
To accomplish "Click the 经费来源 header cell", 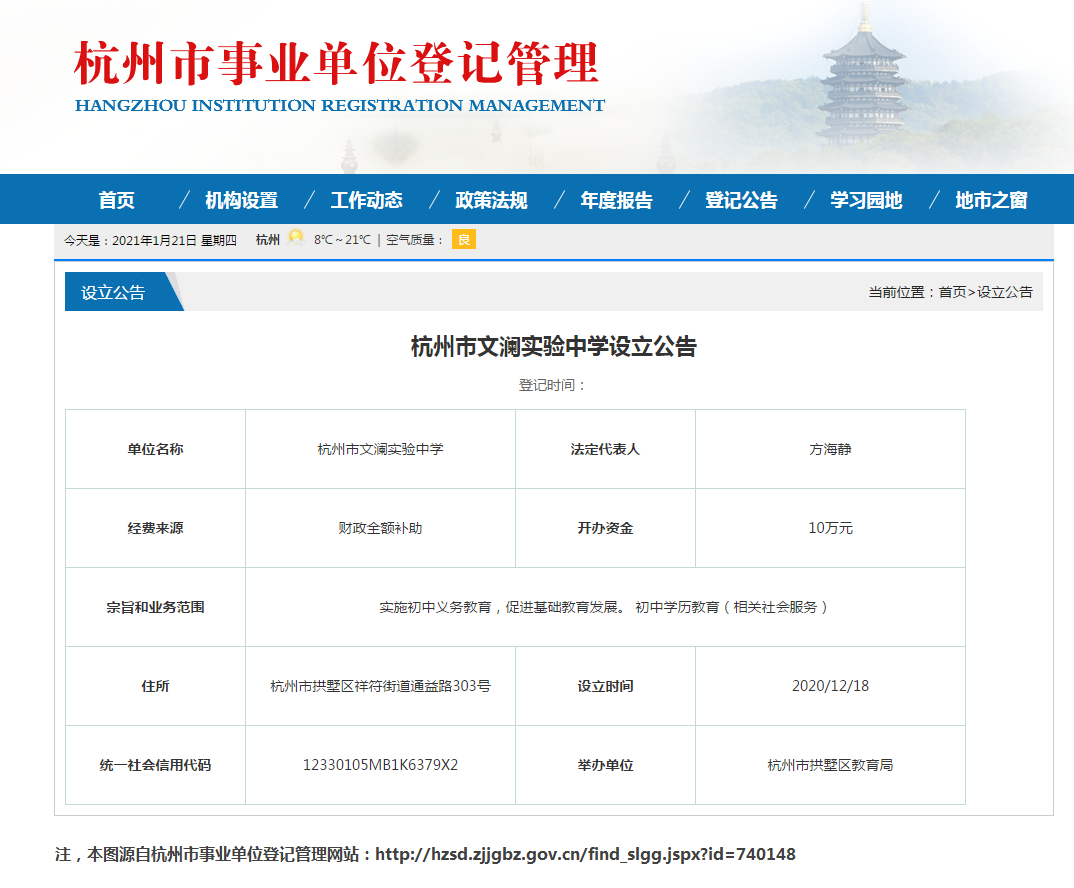I will [x=155, y=528].
